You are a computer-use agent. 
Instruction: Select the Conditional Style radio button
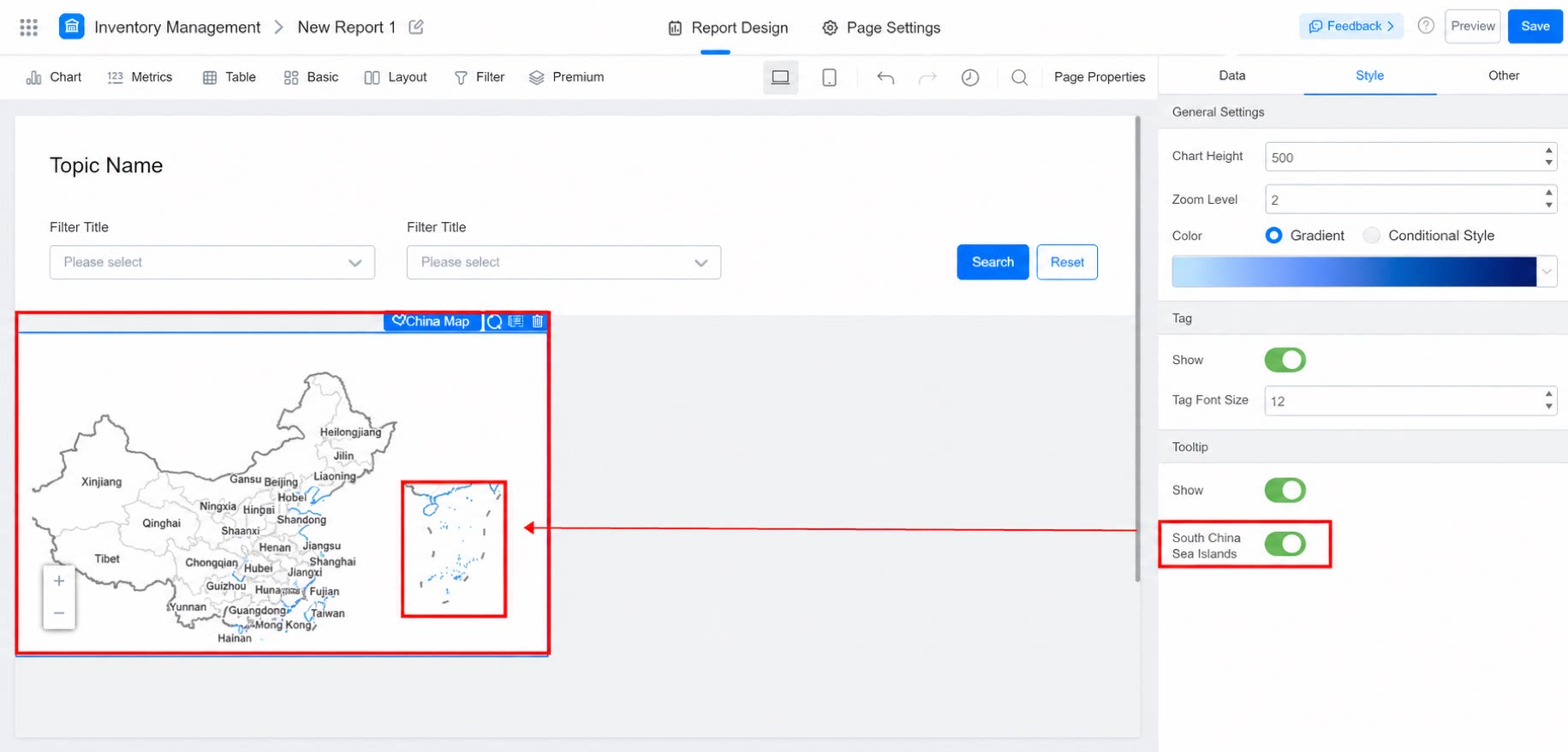pos(1372,236)
